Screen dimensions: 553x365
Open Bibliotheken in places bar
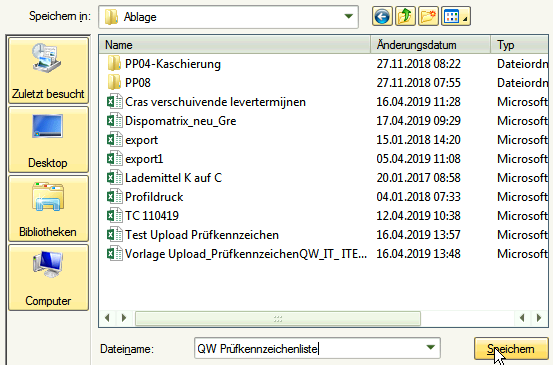pyautogui.click(x=48, y=208)
